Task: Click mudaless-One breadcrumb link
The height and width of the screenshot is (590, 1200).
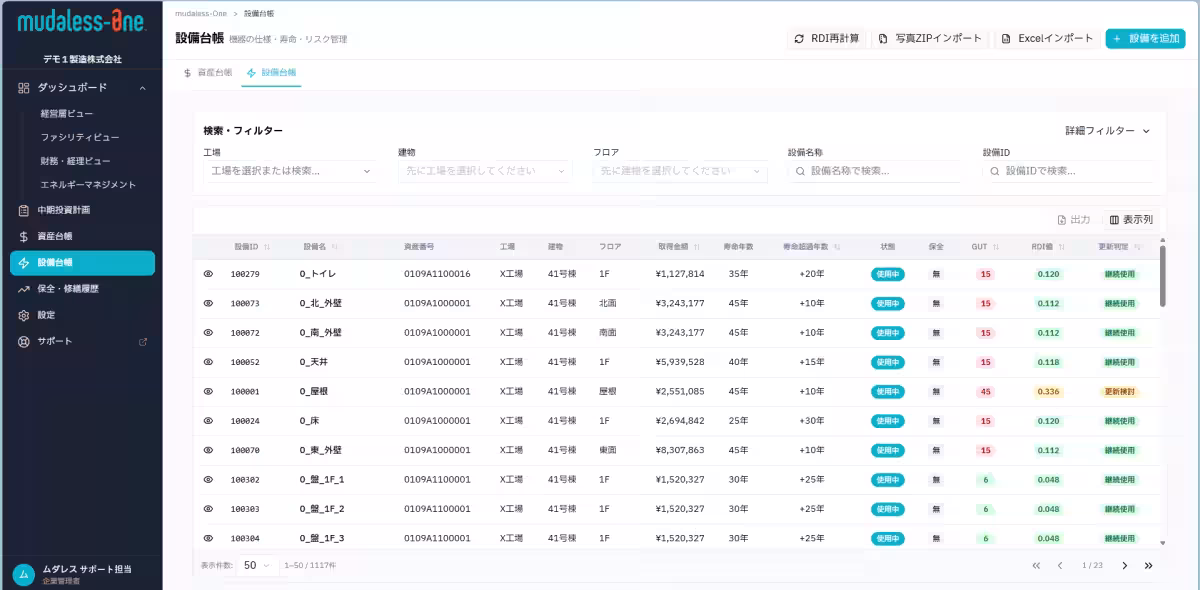Action: coord(201,13)
